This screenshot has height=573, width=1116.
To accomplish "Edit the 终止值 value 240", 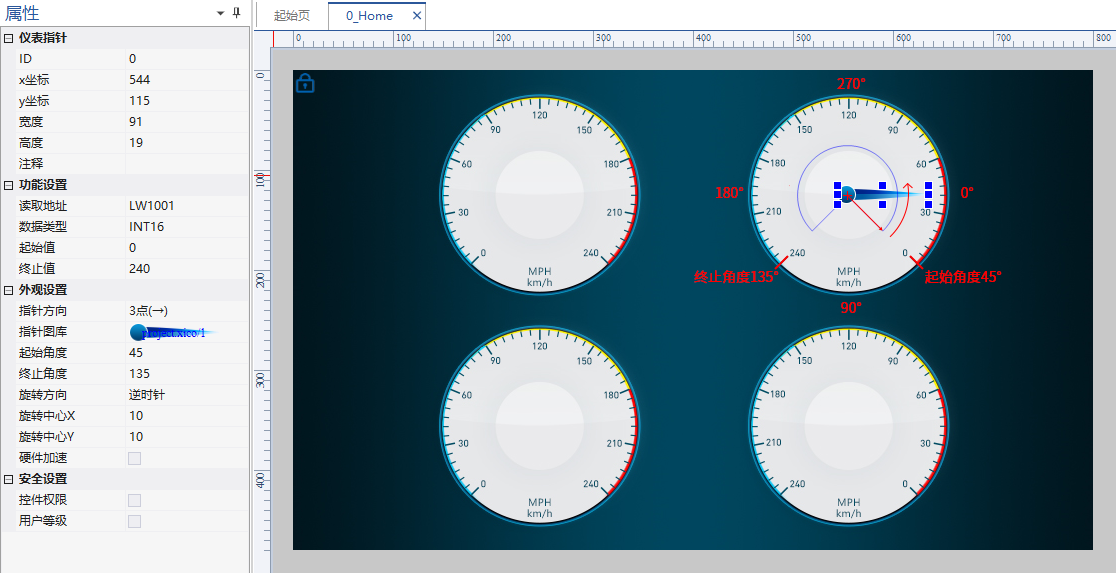I will click(x=187, y=269).
